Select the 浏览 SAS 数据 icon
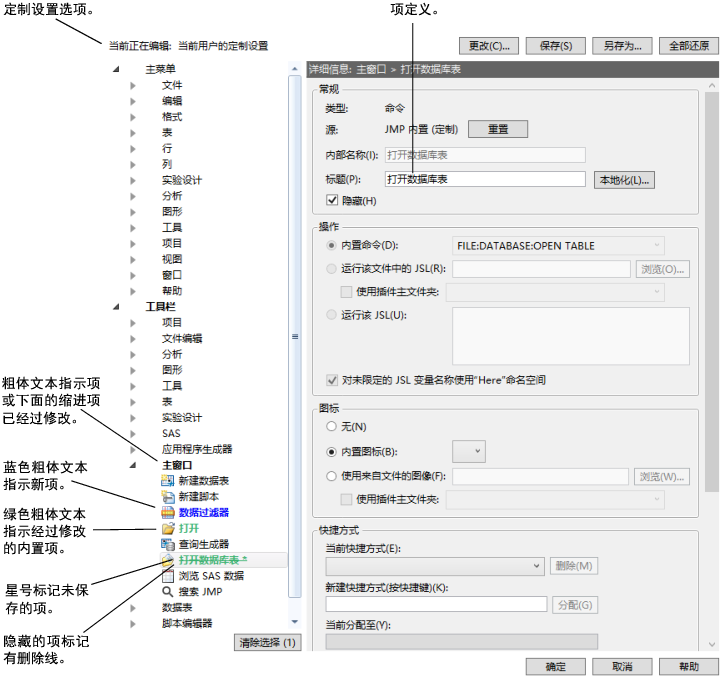 [167, 576]
